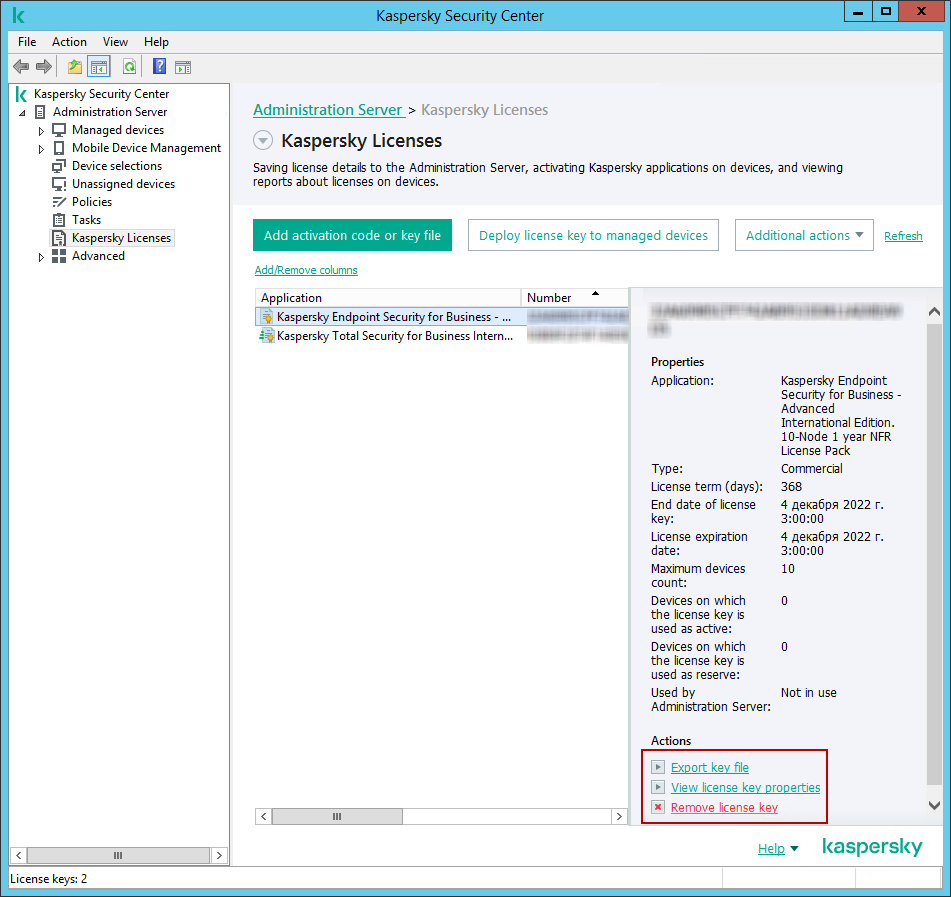Click the Remove license key link
The height and width of the screenshot is (897, 951).
[x=724, y=808]
